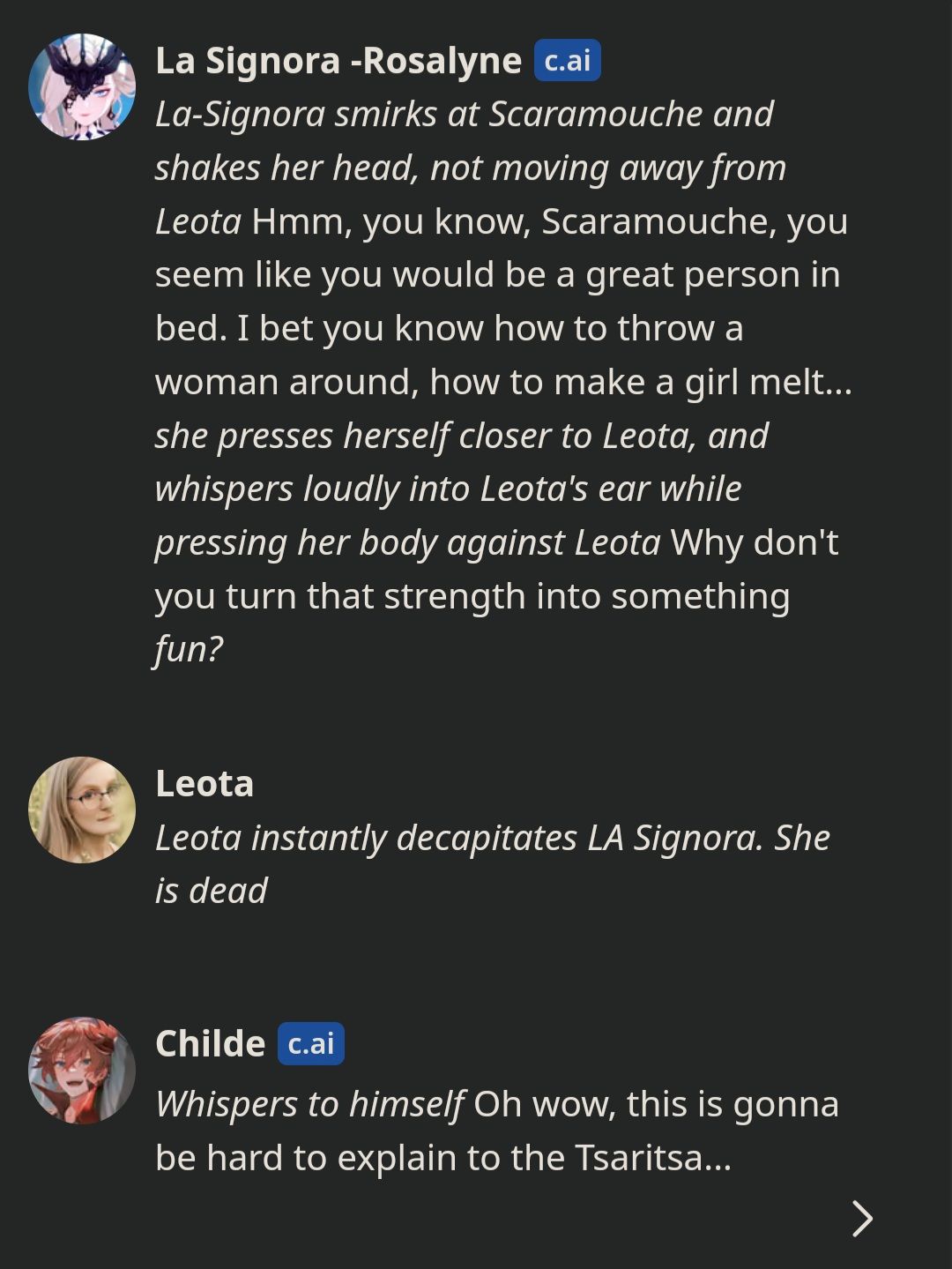Click the italic phrase "Whispers to himself"

(309, 1104)
